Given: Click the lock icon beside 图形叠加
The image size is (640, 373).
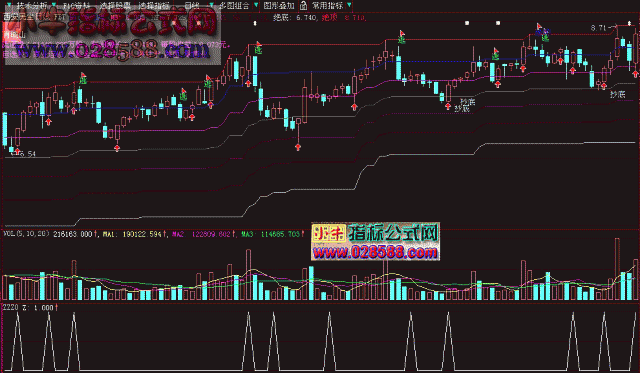Looking at the screenshot, I should coord(303,5).
